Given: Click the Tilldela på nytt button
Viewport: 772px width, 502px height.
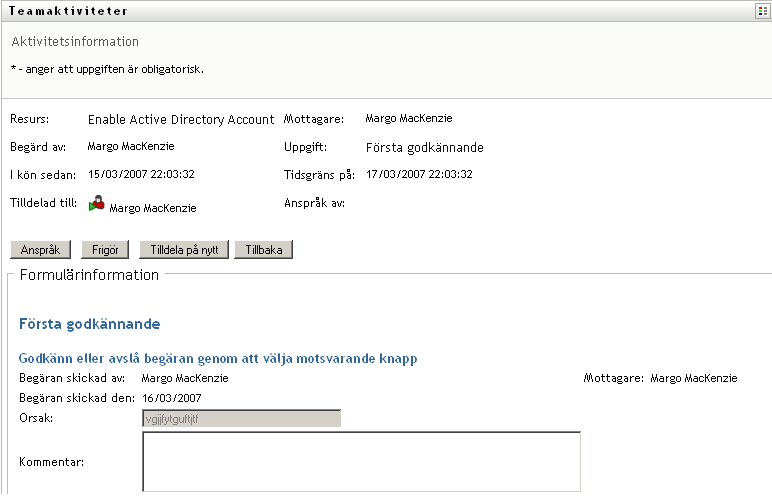Looking at the screenshot, I should (185, 250).
